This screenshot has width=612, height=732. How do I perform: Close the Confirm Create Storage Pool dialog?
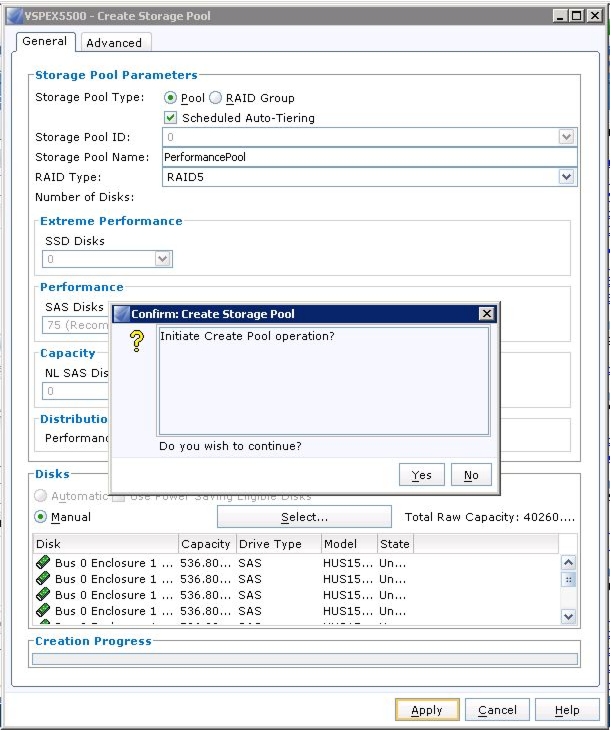(486, 314)
